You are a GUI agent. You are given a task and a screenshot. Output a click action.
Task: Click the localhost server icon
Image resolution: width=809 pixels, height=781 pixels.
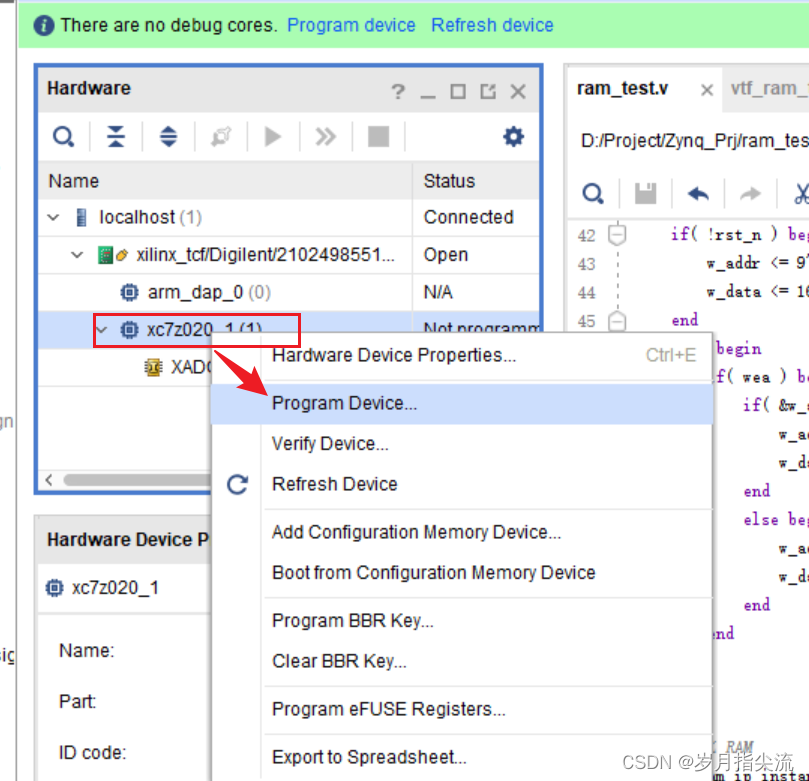coord(81,217)
